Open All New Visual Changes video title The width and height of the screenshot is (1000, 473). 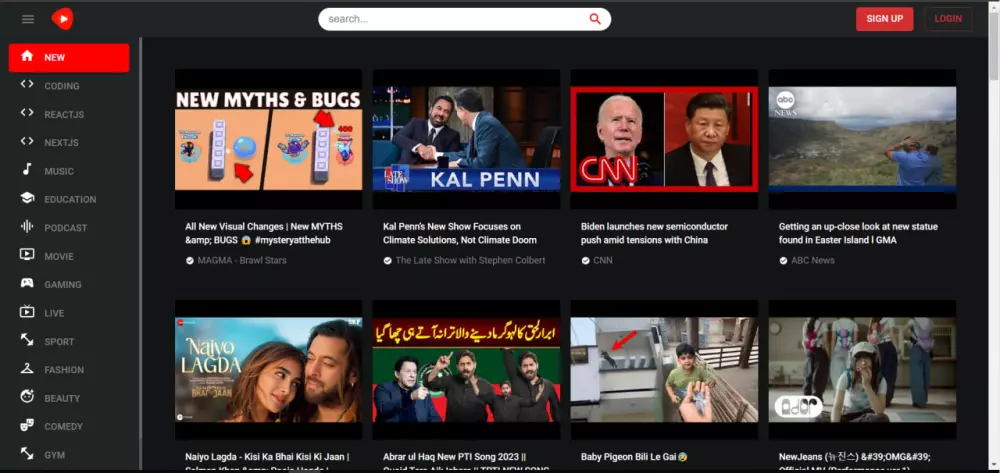263,233
